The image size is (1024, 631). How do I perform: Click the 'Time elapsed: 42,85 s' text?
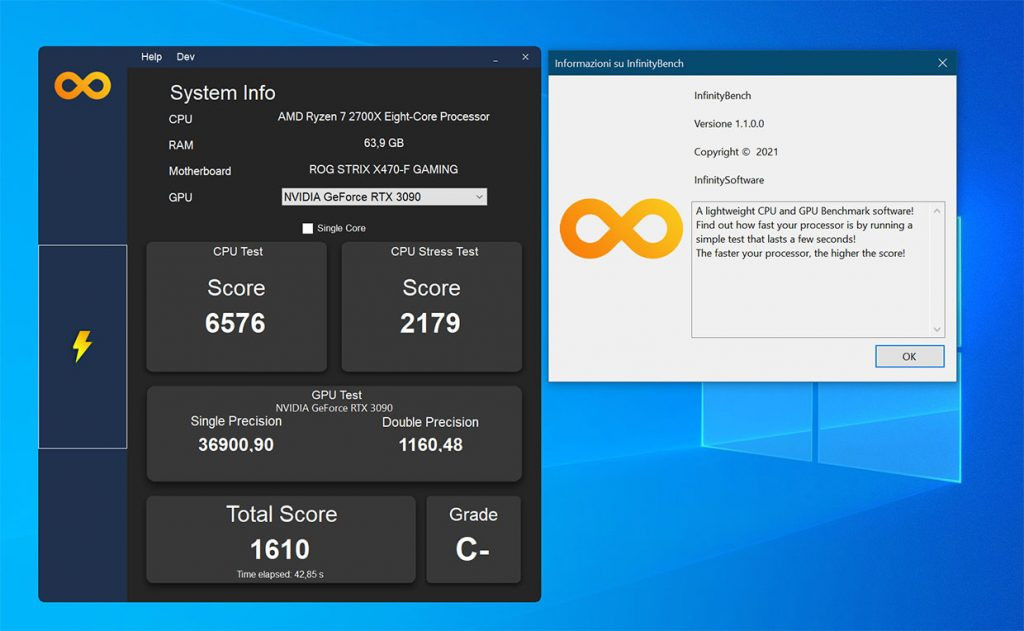pos(280,575)
